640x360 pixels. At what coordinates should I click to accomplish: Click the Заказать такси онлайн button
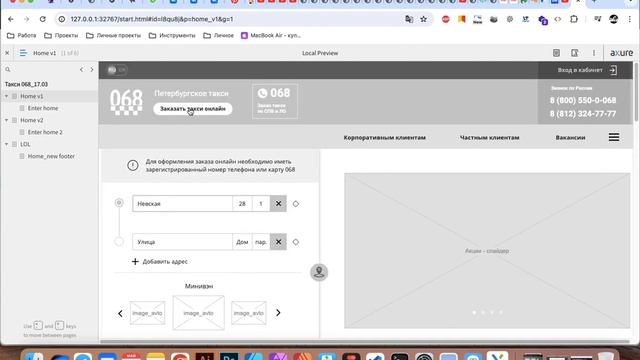coord(193,109)
